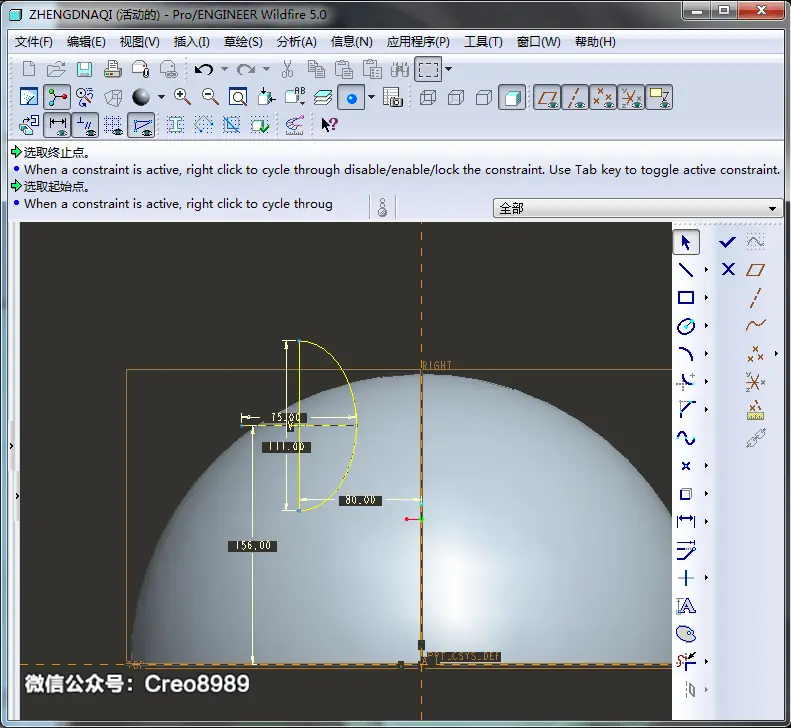Screen dimensions: 791x728
Task: Cancel sketch with blue X
Action: (x=728, y=269)
